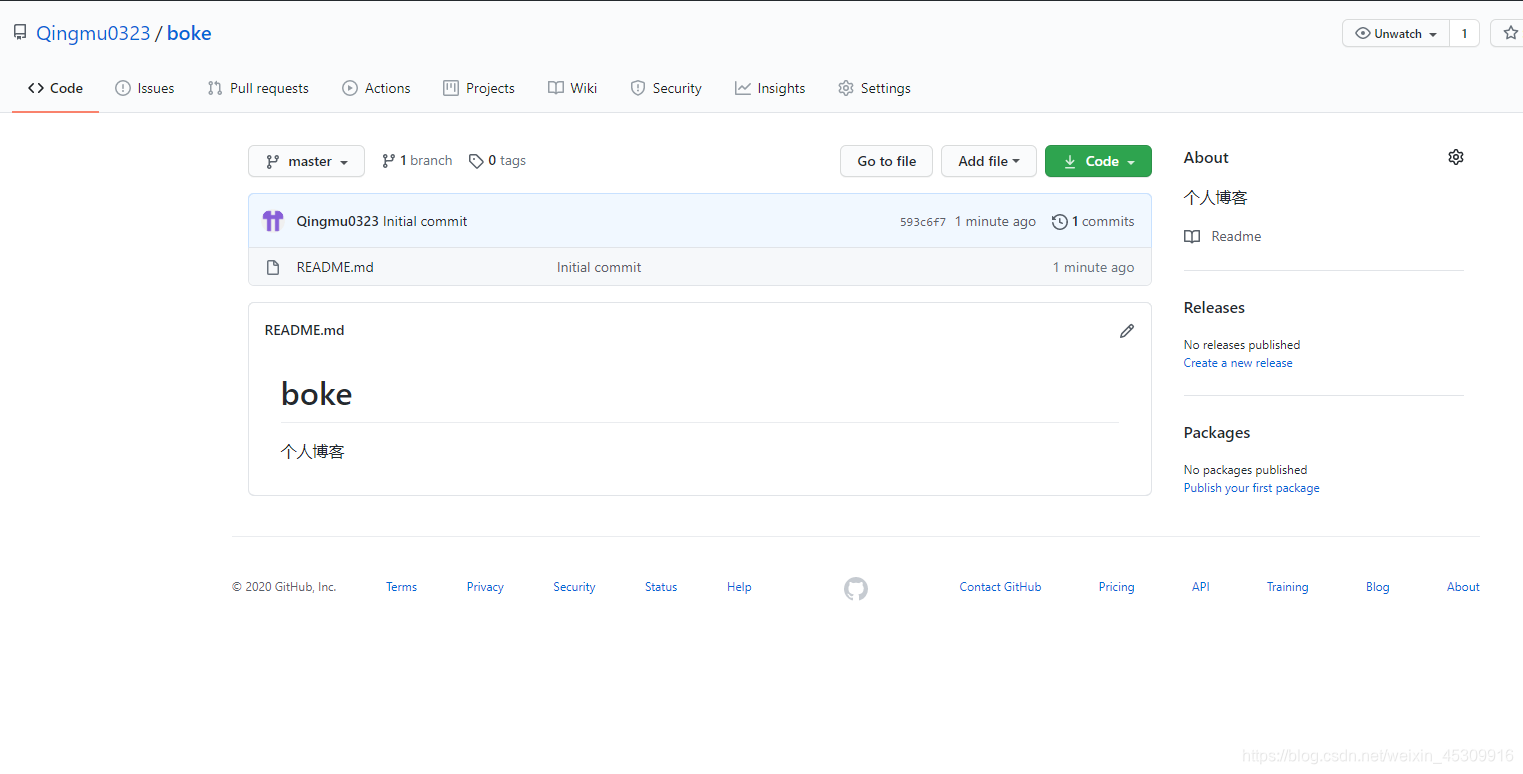Open Qingmu0323 owner link in header
The image size is (1523, 774).
93,33
